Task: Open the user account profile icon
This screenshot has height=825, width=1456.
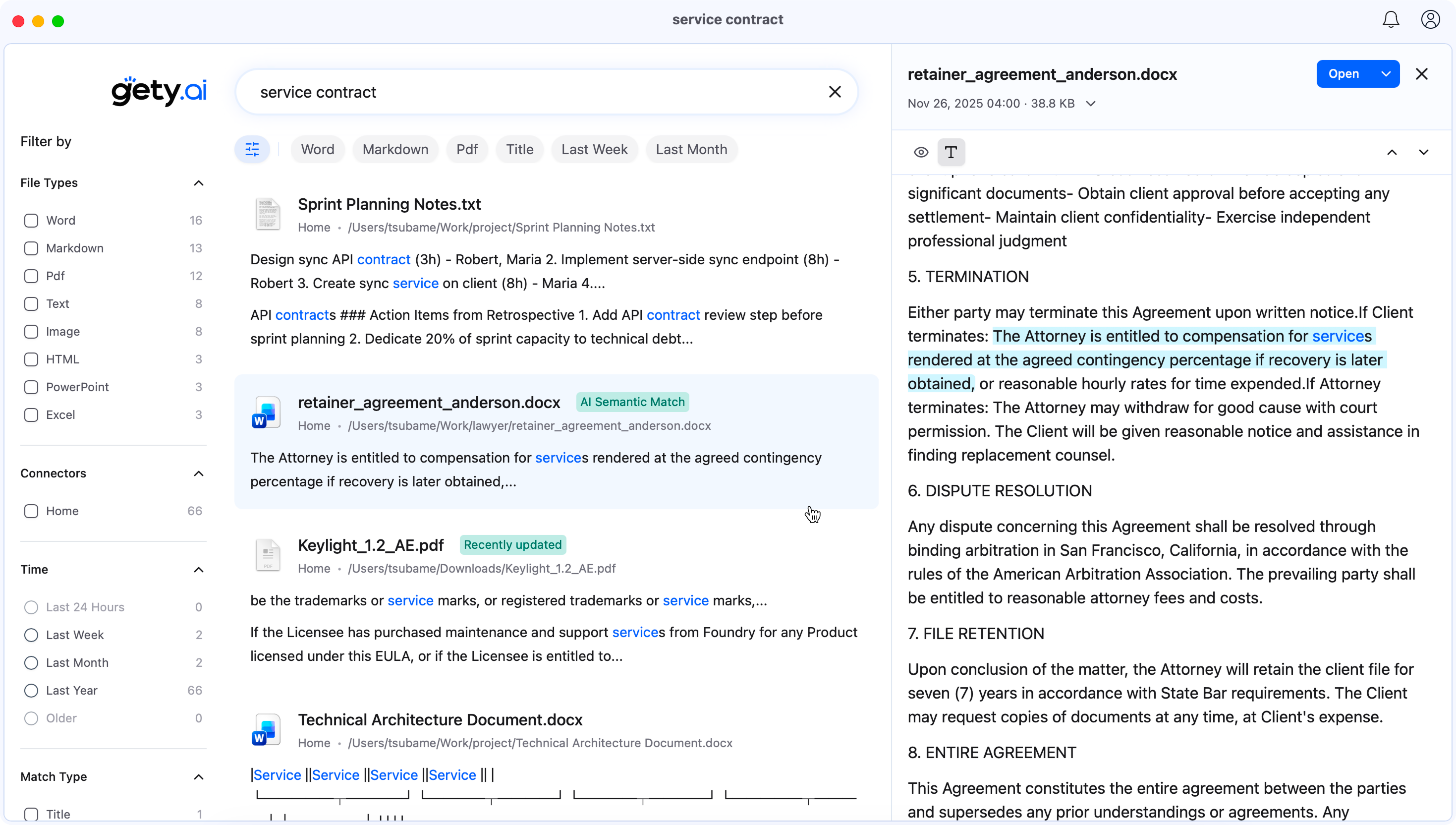Action: pos(1430,20)
